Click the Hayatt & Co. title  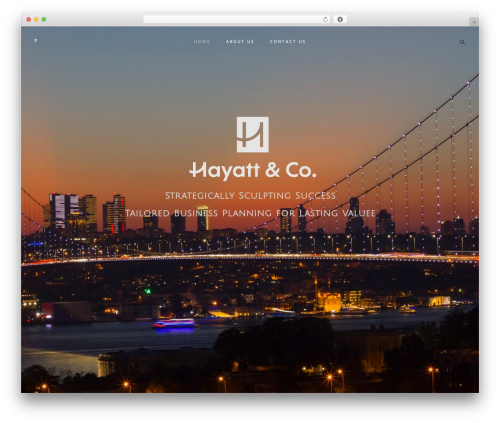[253, 171]
